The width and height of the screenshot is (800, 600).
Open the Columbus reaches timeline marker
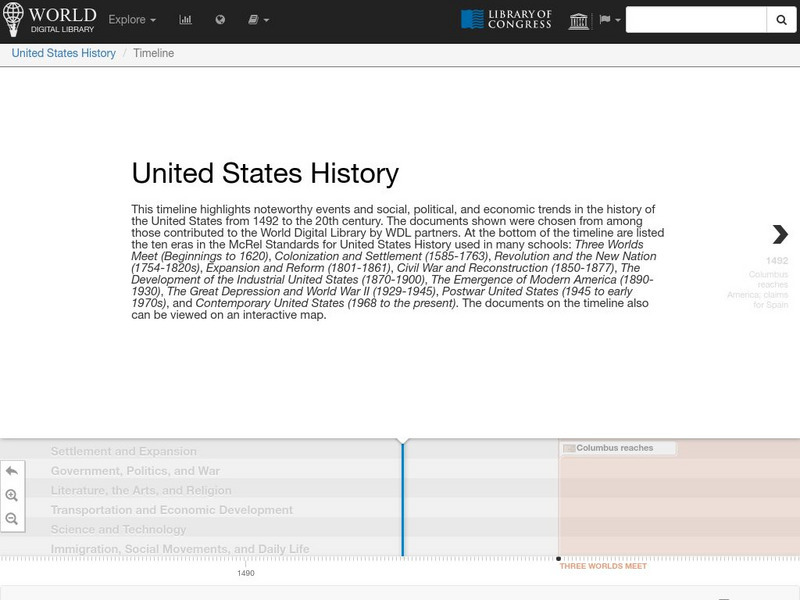(618, 448)
